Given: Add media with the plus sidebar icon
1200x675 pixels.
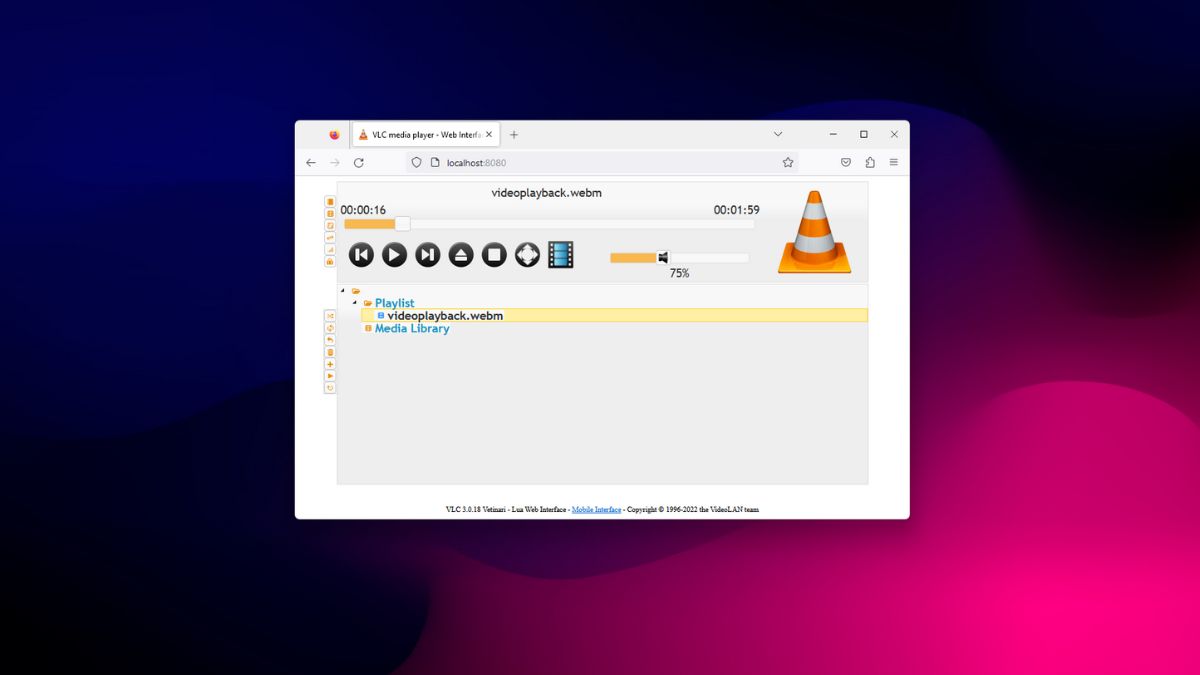Looking at the screenshot, I should [330, 364].
